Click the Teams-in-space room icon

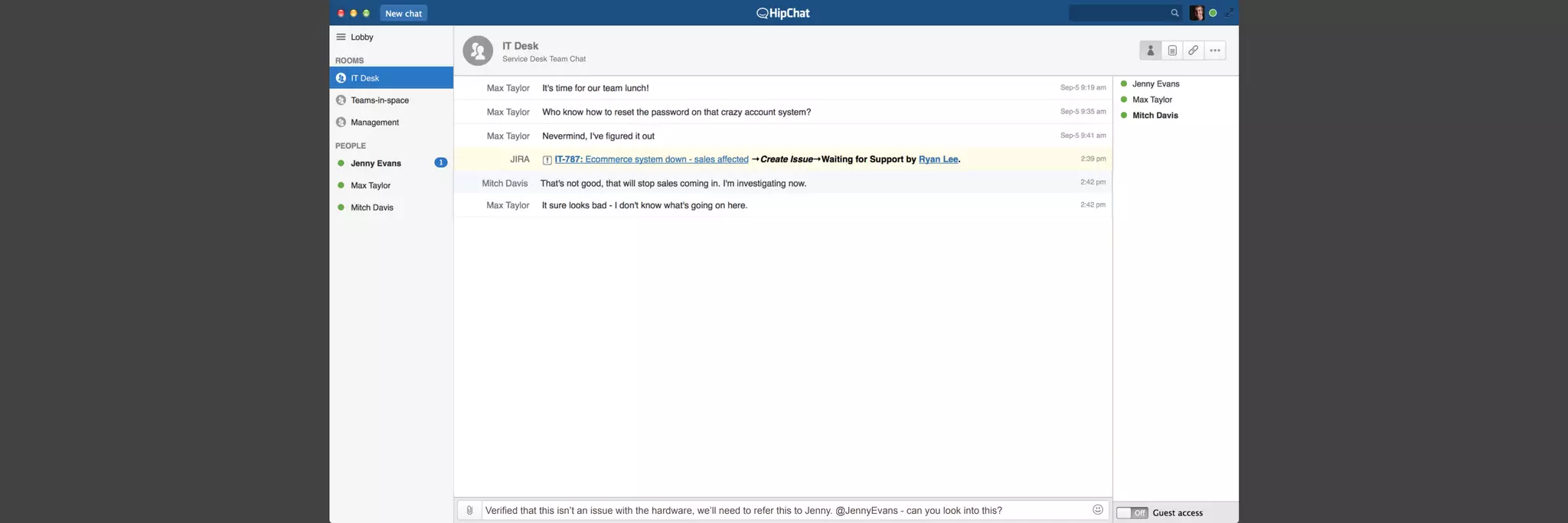pos(341,100)
